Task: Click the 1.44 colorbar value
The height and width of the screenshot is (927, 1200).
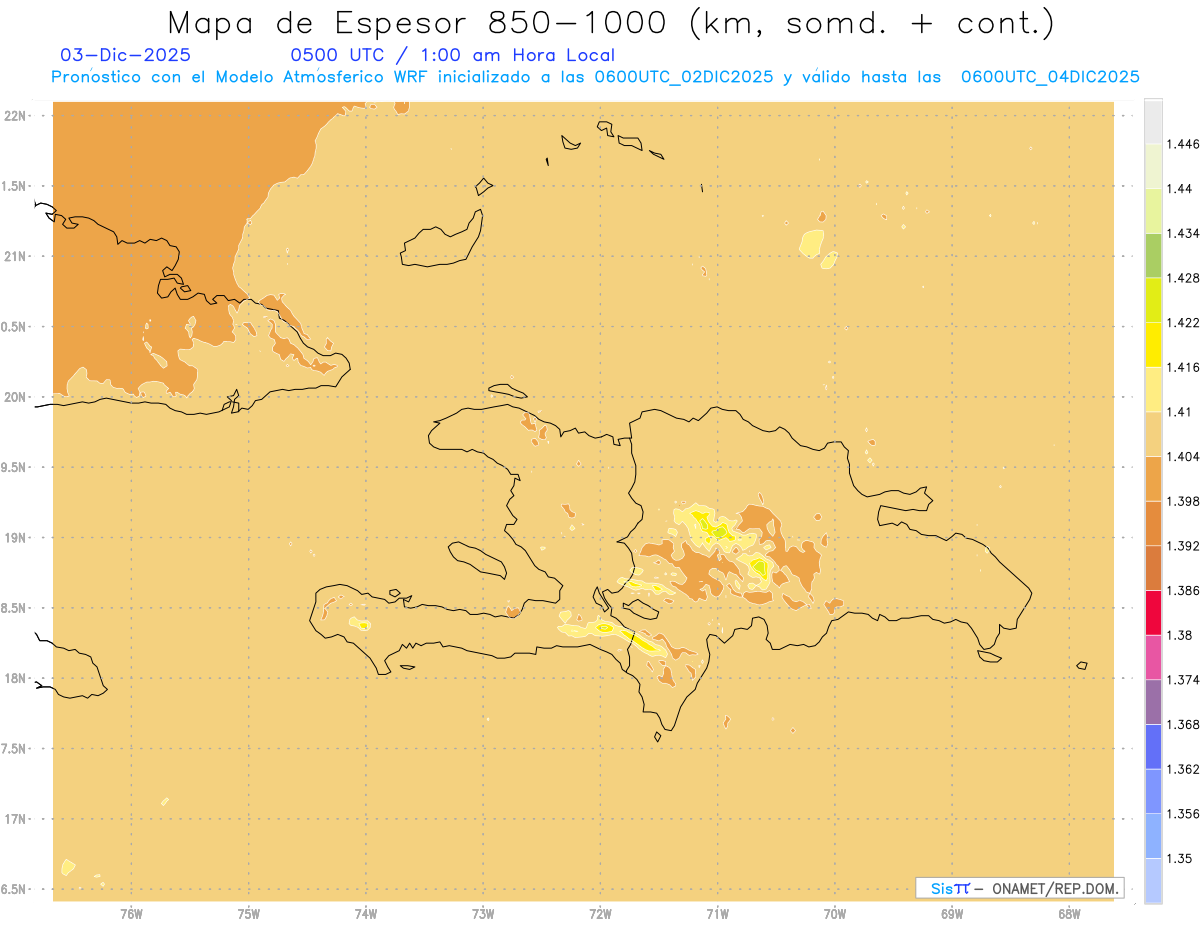Action: click(x=1180, y=189)
